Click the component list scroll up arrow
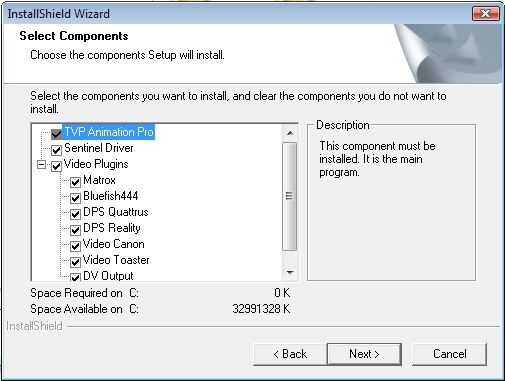 tap(290, 133)
